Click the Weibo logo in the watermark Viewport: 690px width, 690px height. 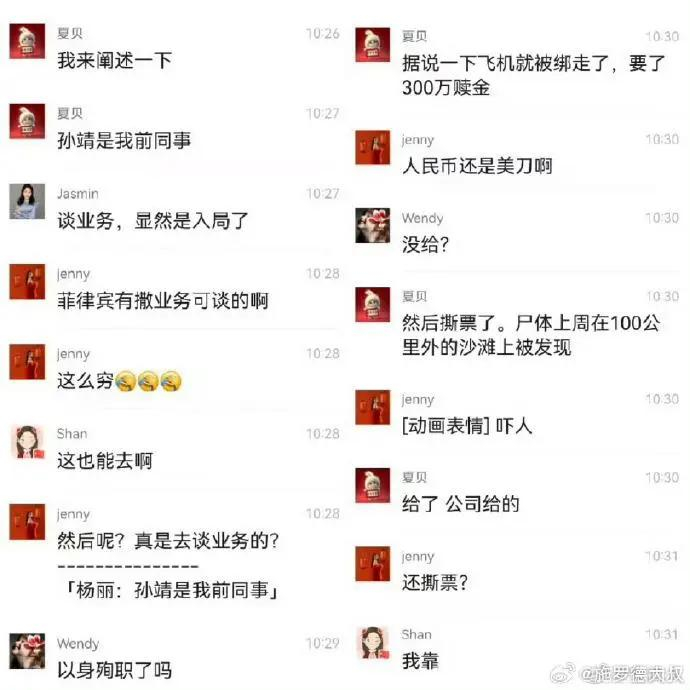pyautogui.click(x=563, y=674)
